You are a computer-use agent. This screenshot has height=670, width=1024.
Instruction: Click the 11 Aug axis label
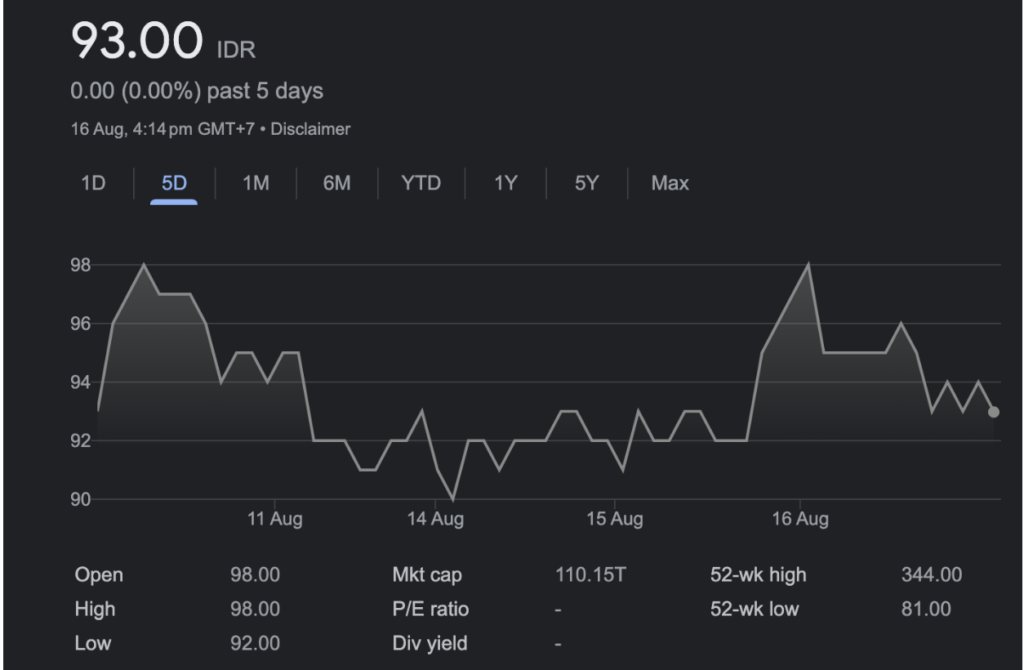point(275,518)
